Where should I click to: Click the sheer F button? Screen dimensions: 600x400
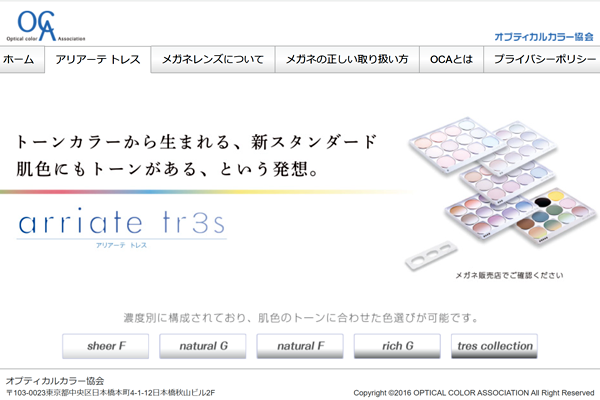click(x=105, y=346)
